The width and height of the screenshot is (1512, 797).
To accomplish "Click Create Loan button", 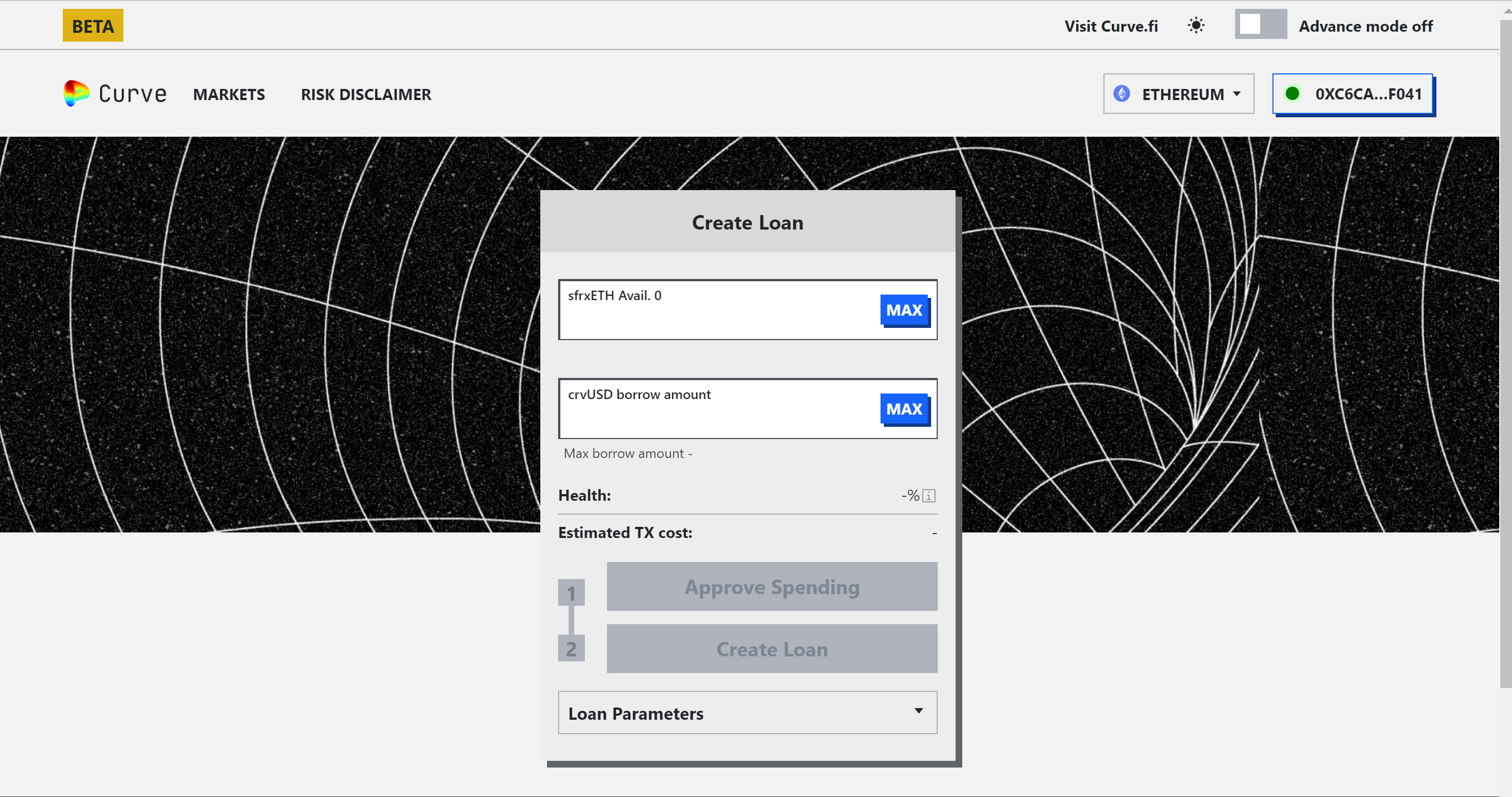I will click(x=771, y=649).
